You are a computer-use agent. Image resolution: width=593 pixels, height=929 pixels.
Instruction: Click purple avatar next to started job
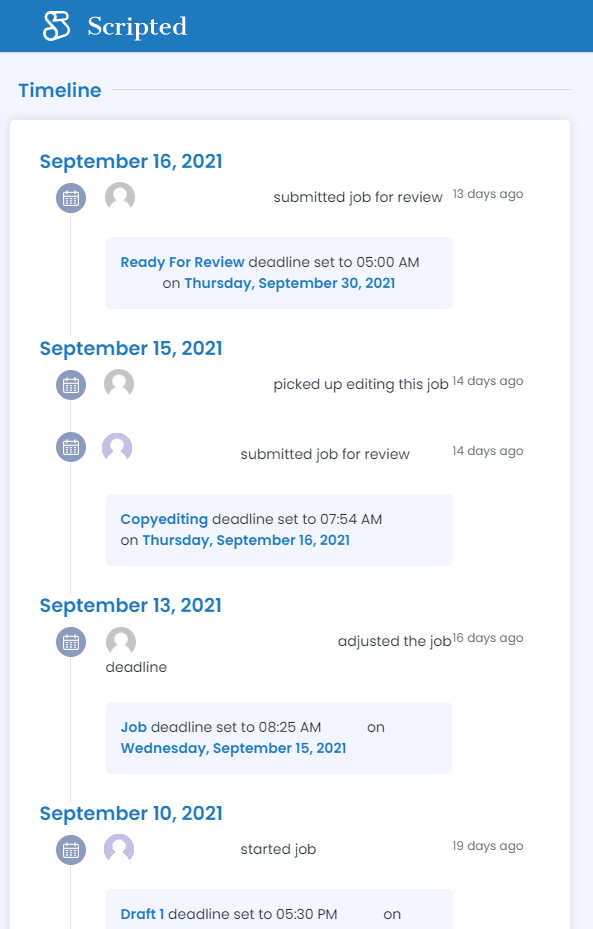pyautogui.click(x=119, y=849)
